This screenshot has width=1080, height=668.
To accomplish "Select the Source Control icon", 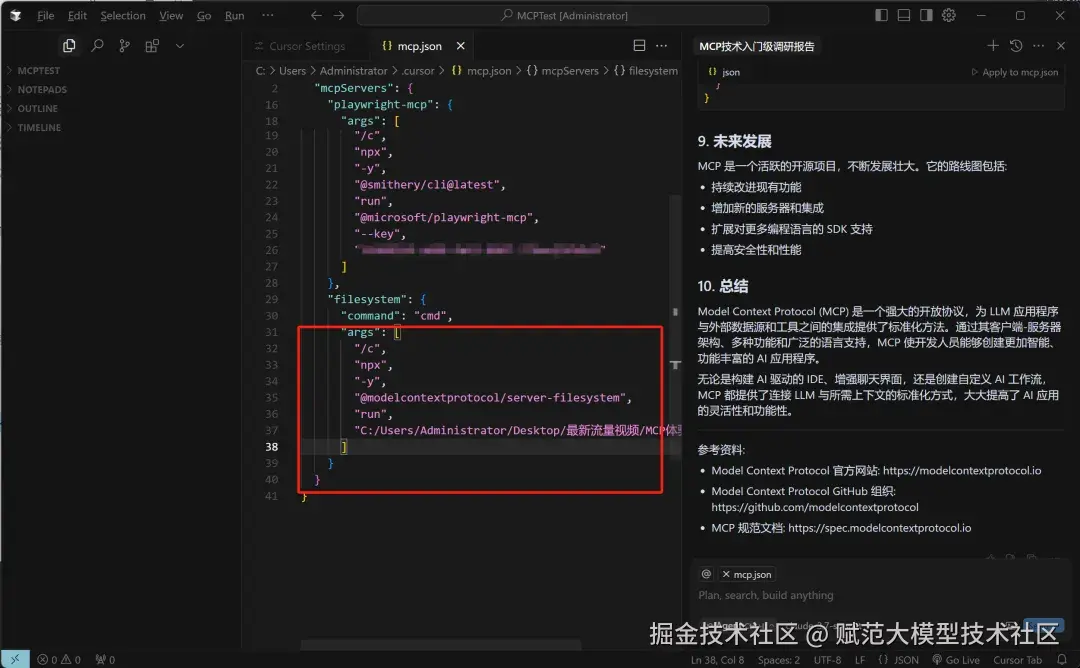I will pos(125,45).
